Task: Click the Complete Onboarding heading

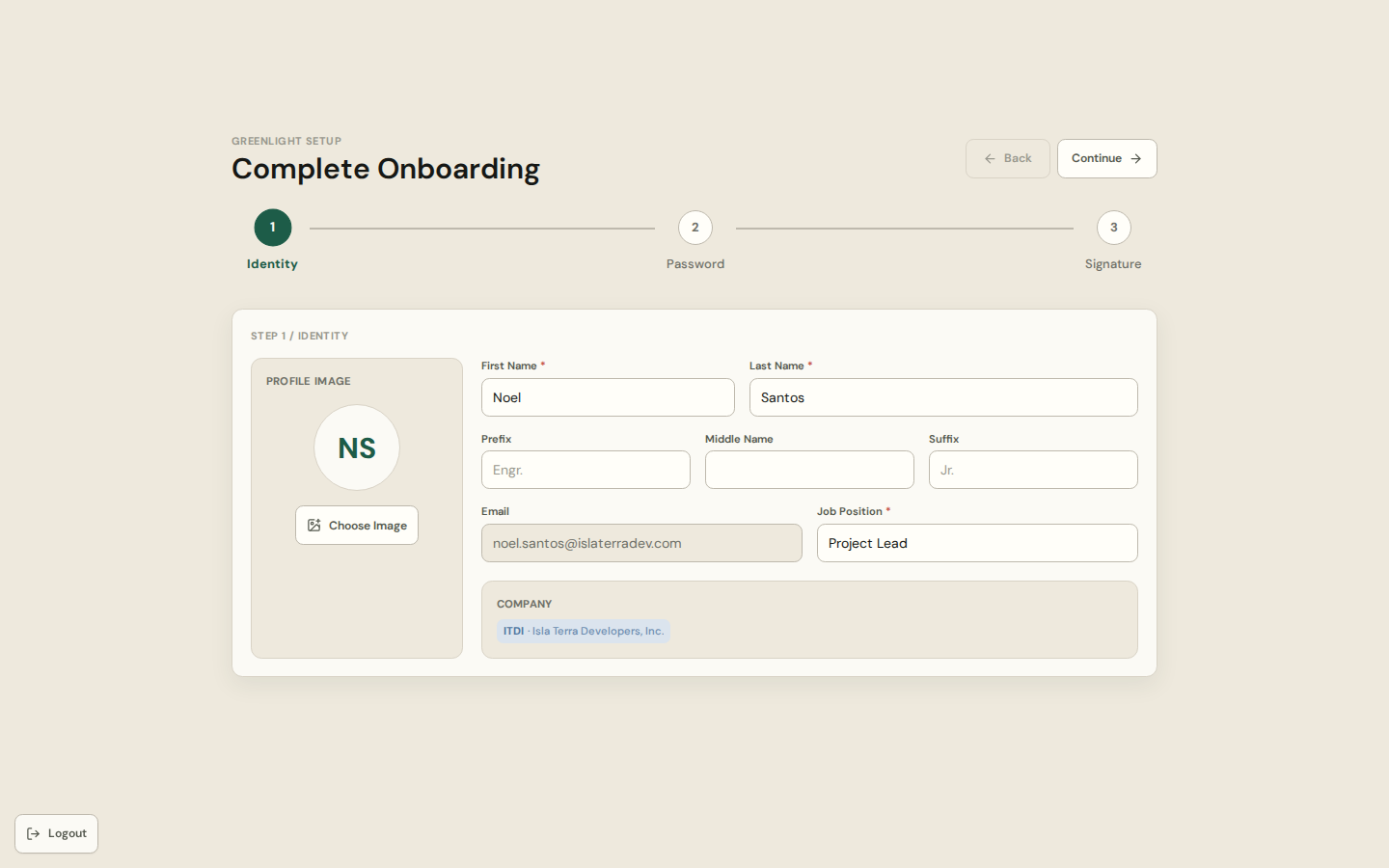Action: tap(386, 169)
